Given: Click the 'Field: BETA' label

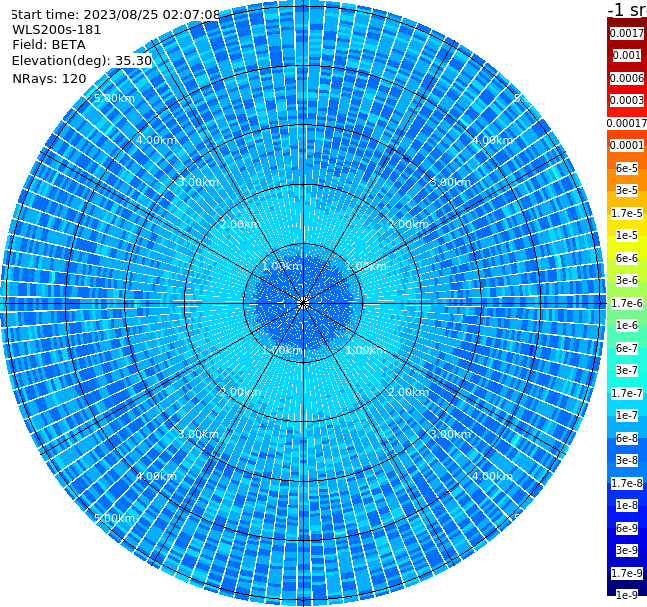Looking at the screenshot, I should point(49,45).
